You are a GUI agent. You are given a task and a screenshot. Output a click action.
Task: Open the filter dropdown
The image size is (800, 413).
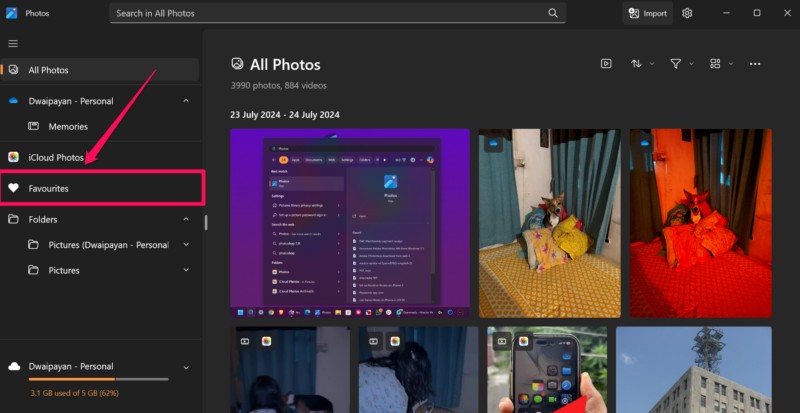pyautogui.click(x=680, y=64)
